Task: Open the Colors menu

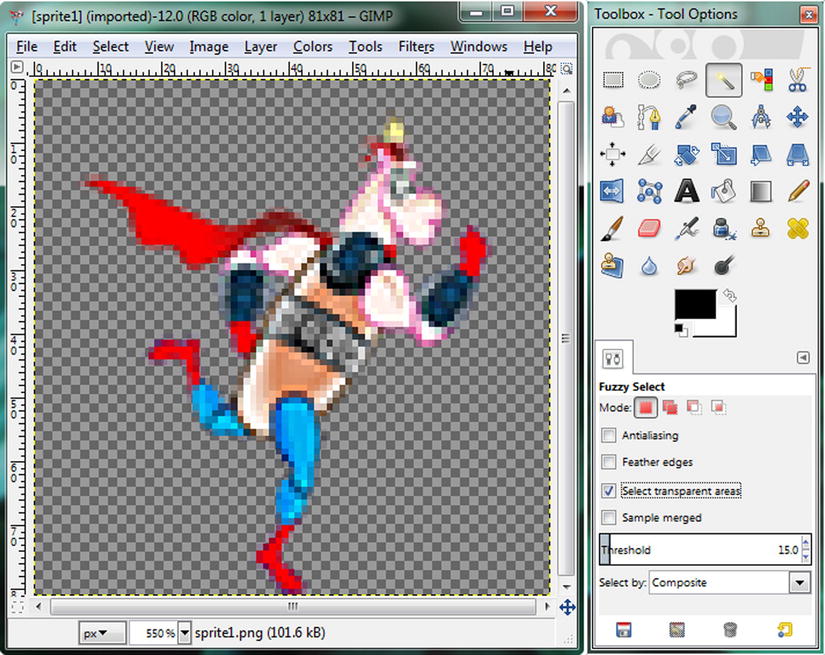Action: [313, 47]
